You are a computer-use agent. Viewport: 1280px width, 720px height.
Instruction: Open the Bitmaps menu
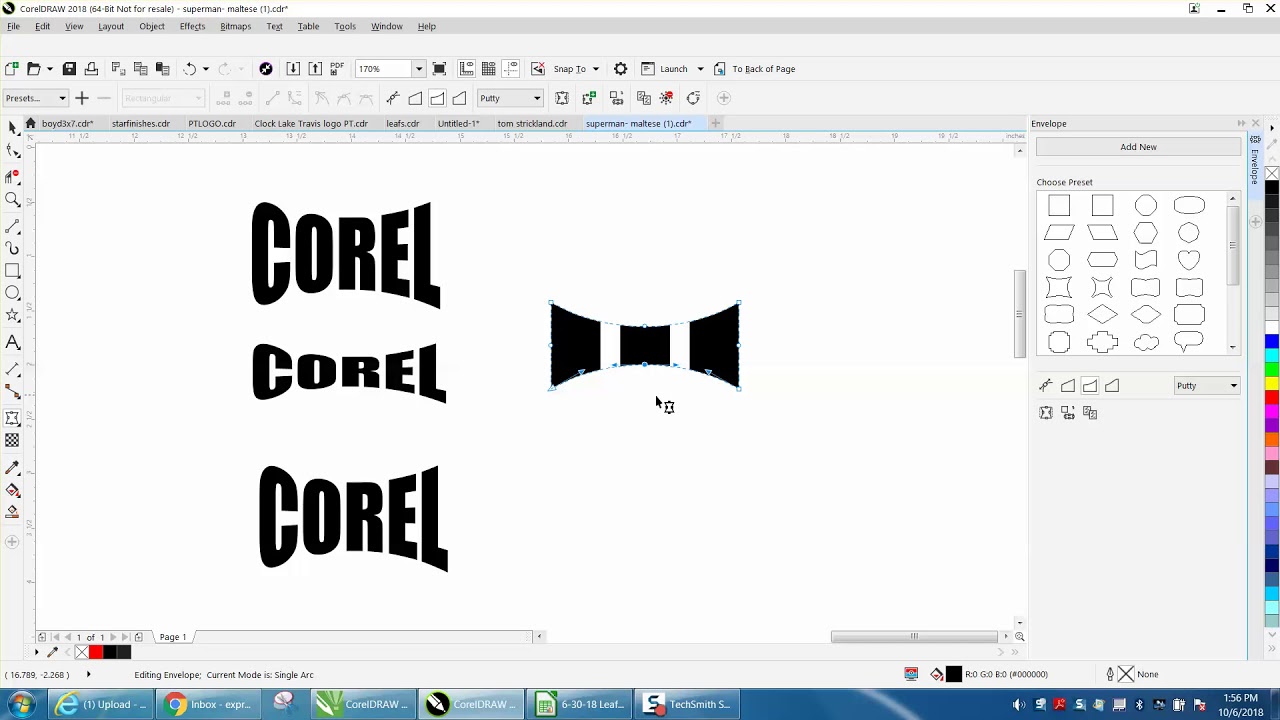pos(236,26)
